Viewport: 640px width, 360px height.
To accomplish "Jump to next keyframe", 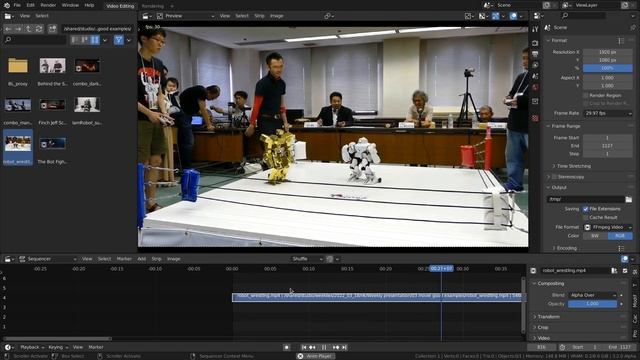I will click(x=336, y=347).
